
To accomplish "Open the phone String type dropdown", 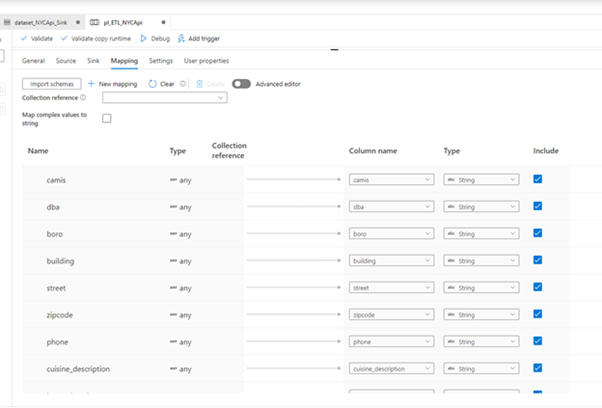I will pyautogui.click(x=481, y=342).
